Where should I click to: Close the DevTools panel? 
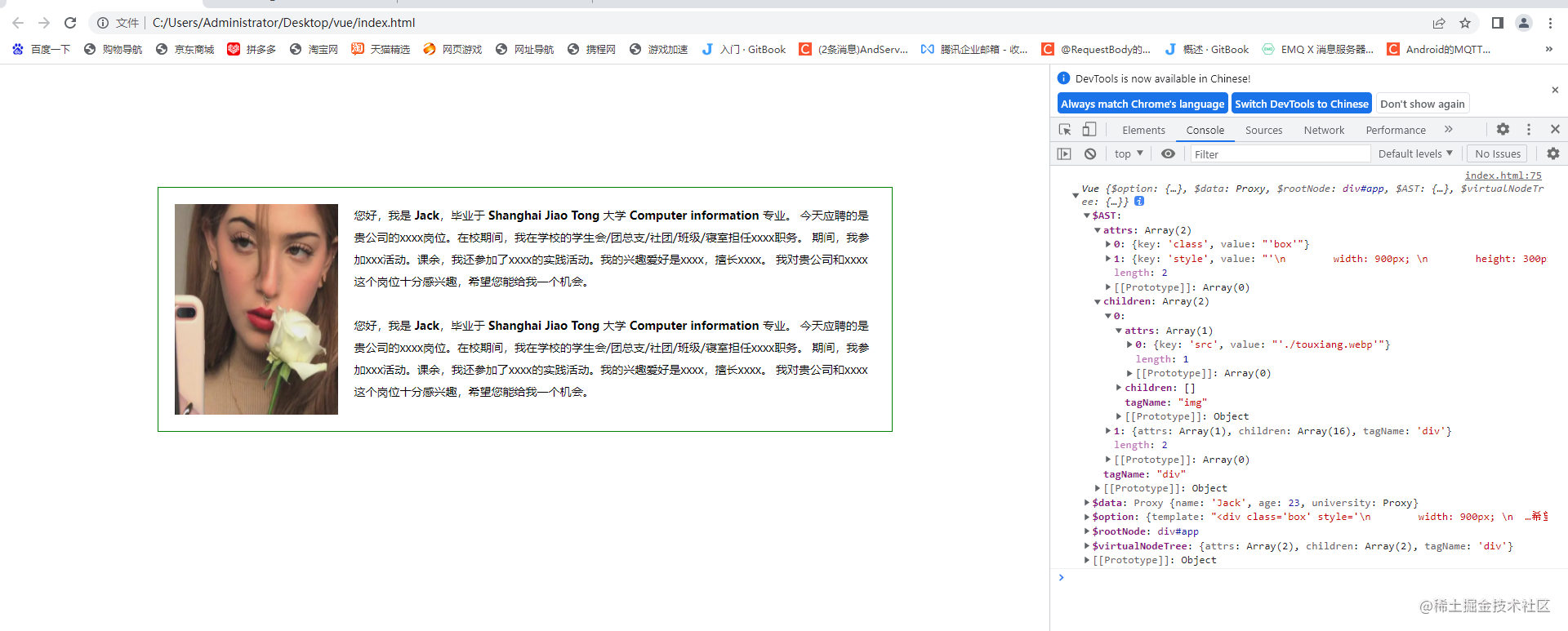point(1555,129)
